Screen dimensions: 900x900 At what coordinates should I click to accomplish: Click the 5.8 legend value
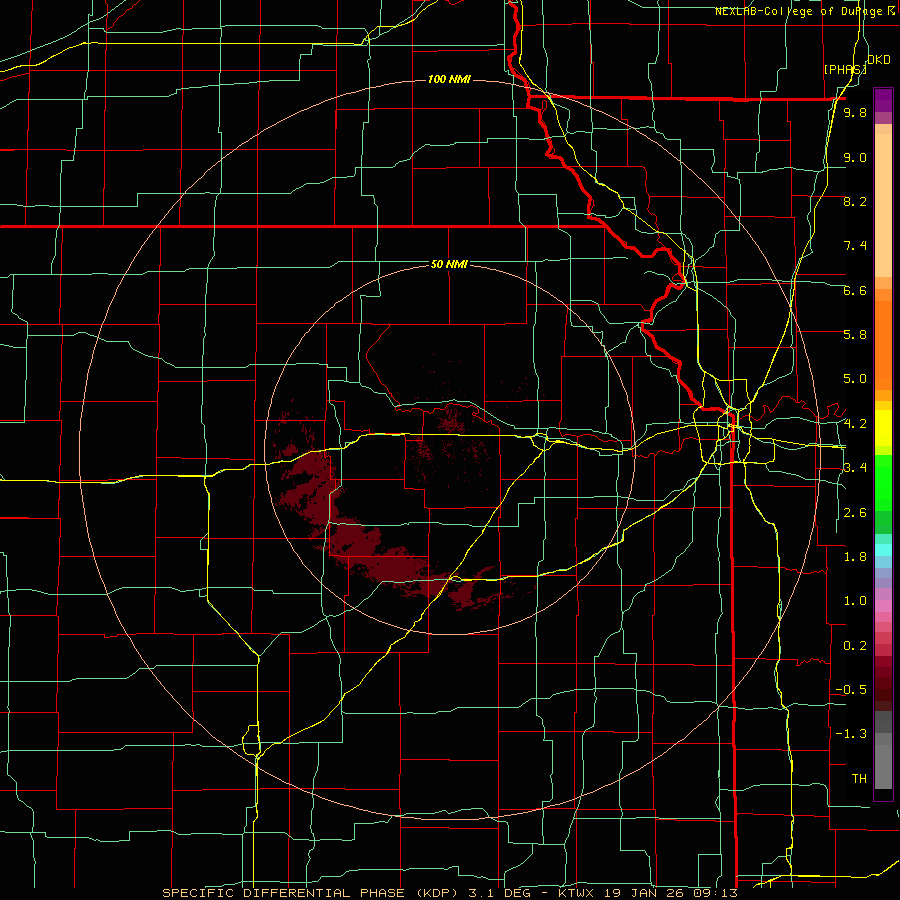[855, 335]
